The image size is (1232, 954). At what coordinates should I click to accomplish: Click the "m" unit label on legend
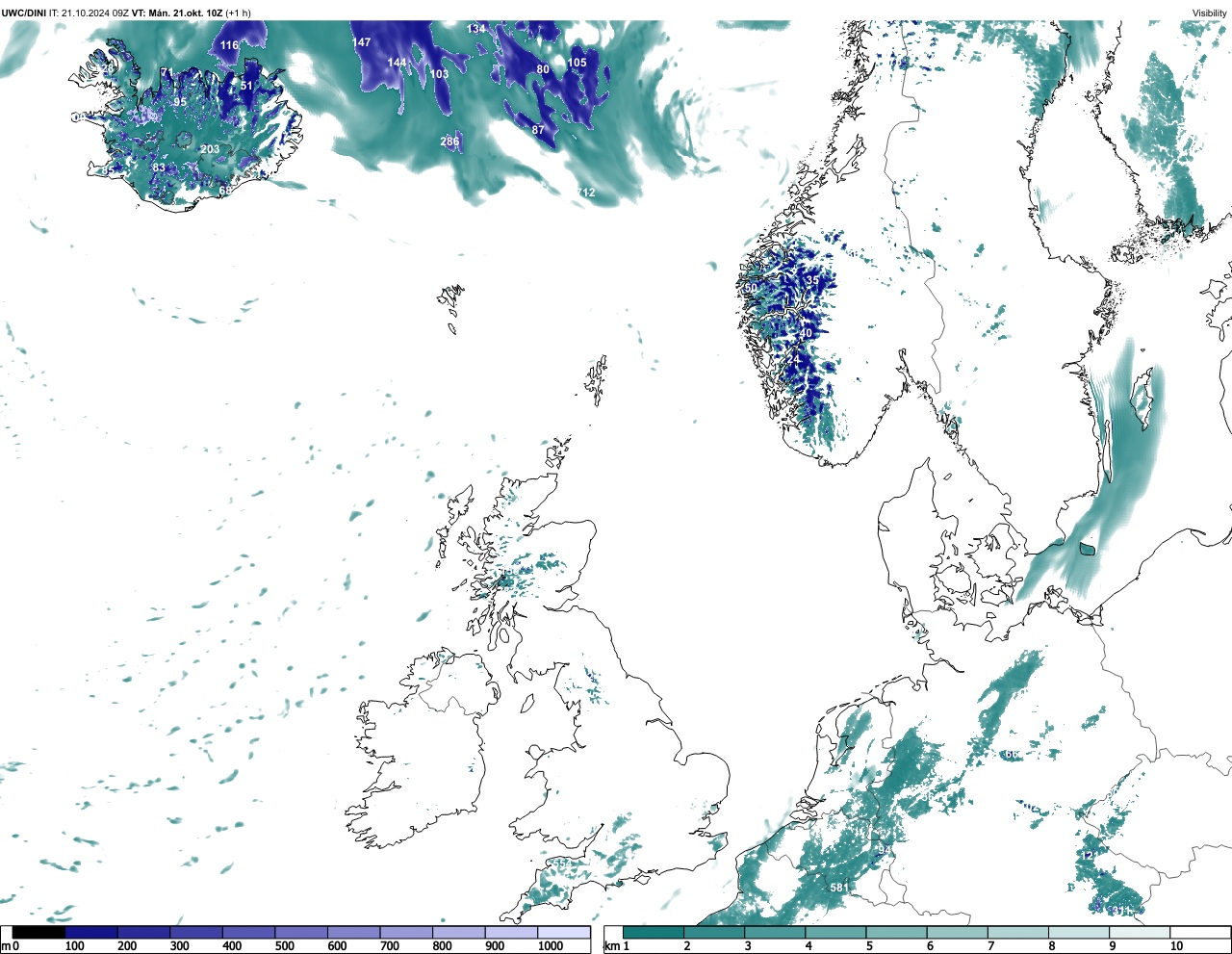coord(5,946)
